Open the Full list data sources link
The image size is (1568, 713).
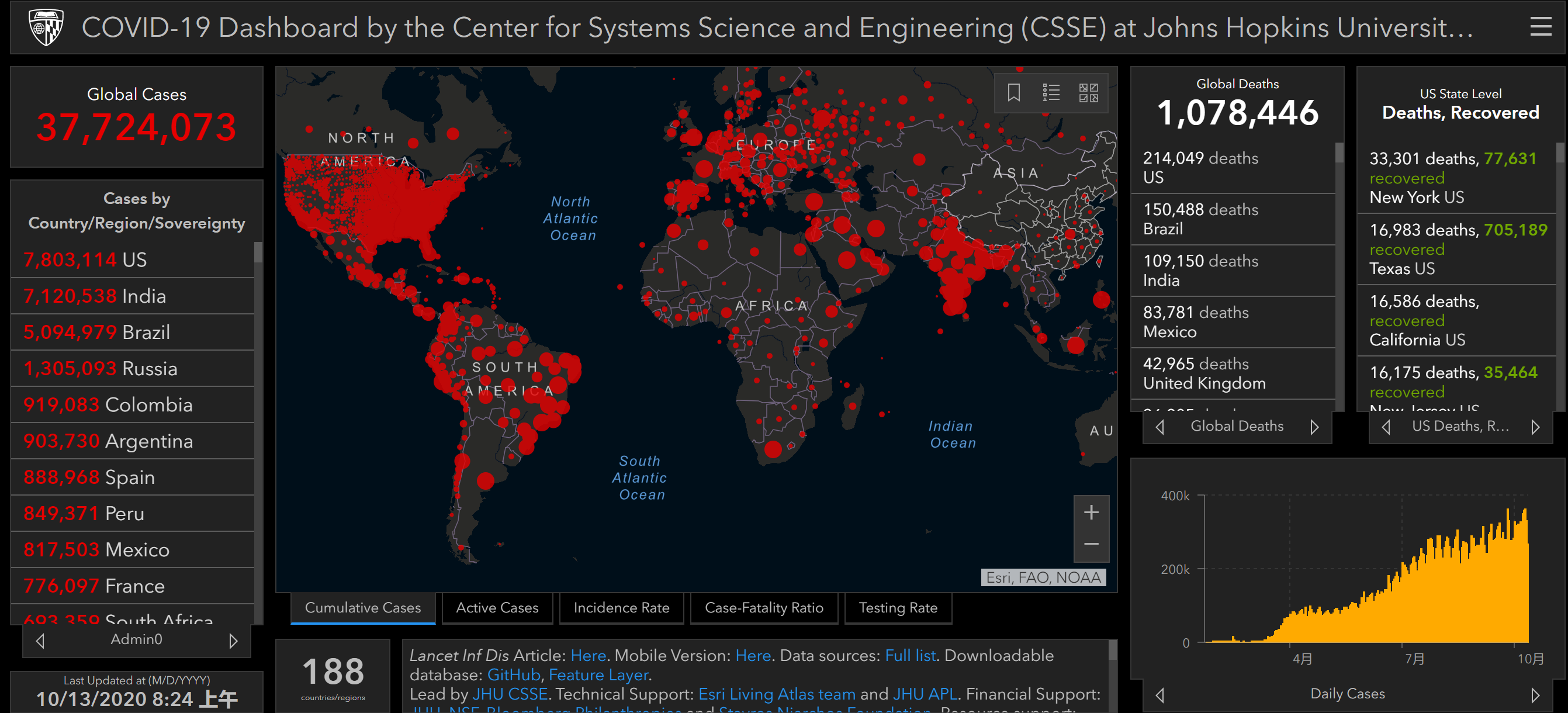(909, 655)
